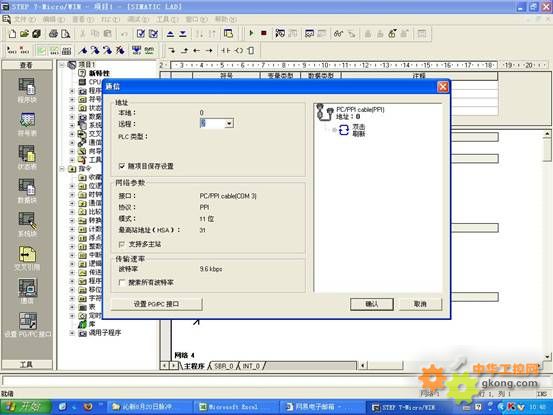Select the 库 tree item
553x415 pixels.
pyautogui.click(x=92, y=324)
